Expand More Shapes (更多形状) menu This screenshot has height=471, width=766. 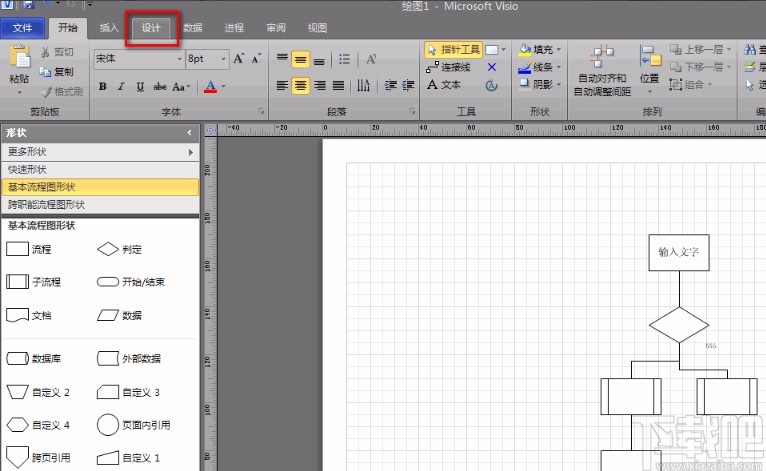click(x=100, y=152)
